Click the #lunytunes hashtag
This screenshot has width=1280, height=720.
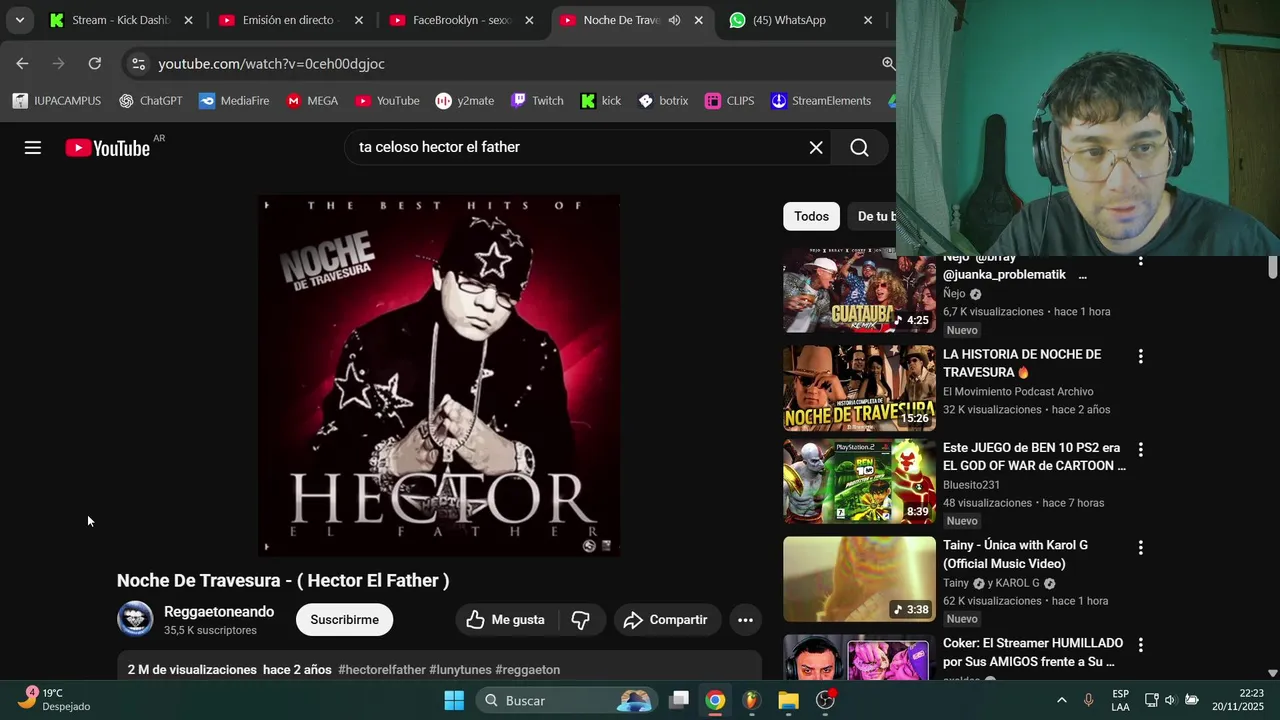tap(460, 669)
